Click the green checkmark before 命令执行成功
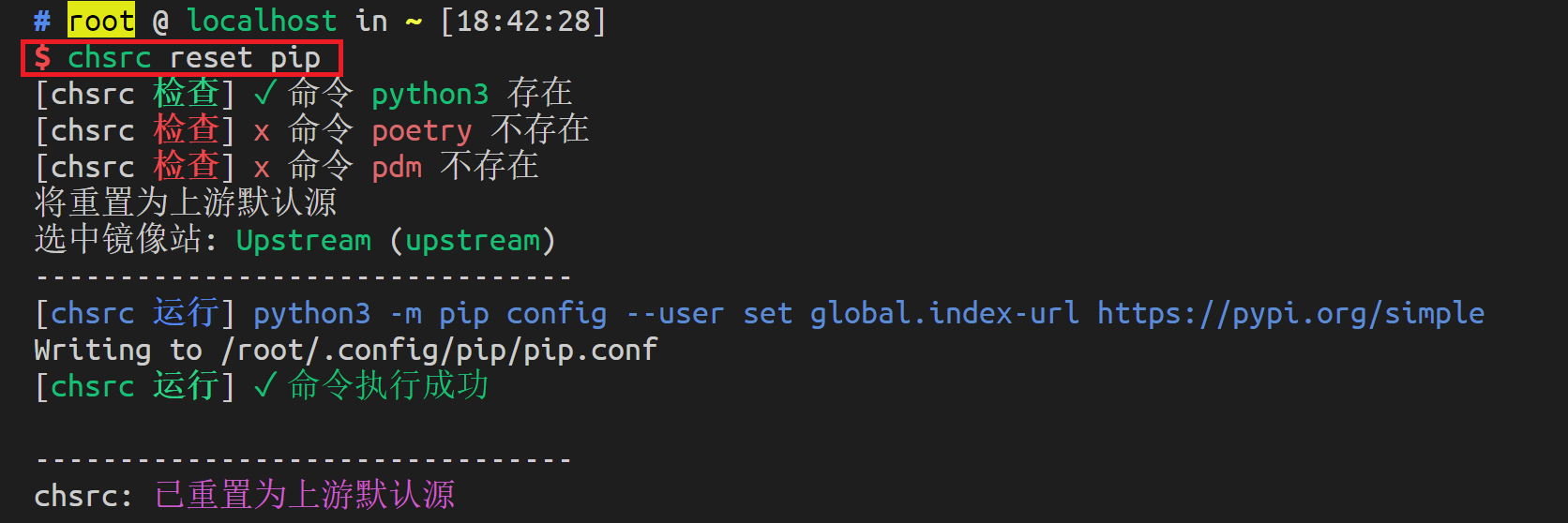The height and width of the screenshot is (523, 1568). pos(264,385)
